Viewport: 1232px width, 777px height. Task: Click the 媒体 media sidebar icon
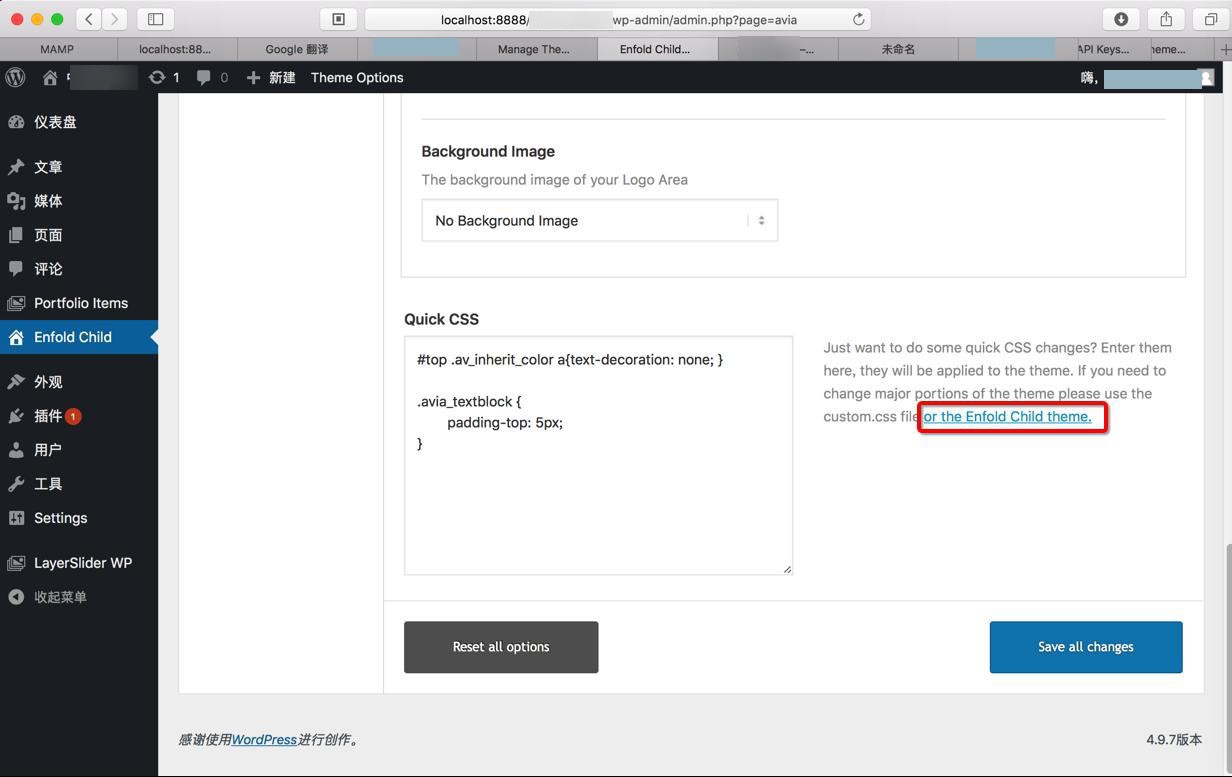pos(16,201)
